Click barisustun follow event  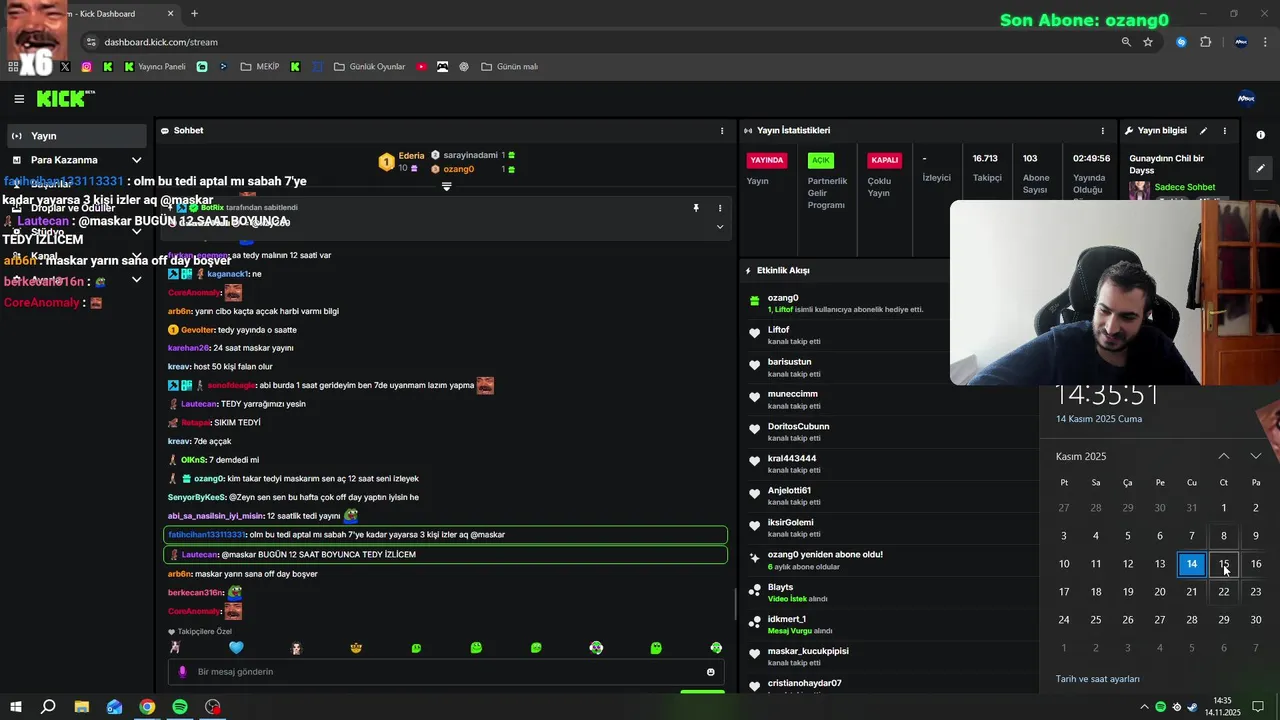tap(845, 367)
